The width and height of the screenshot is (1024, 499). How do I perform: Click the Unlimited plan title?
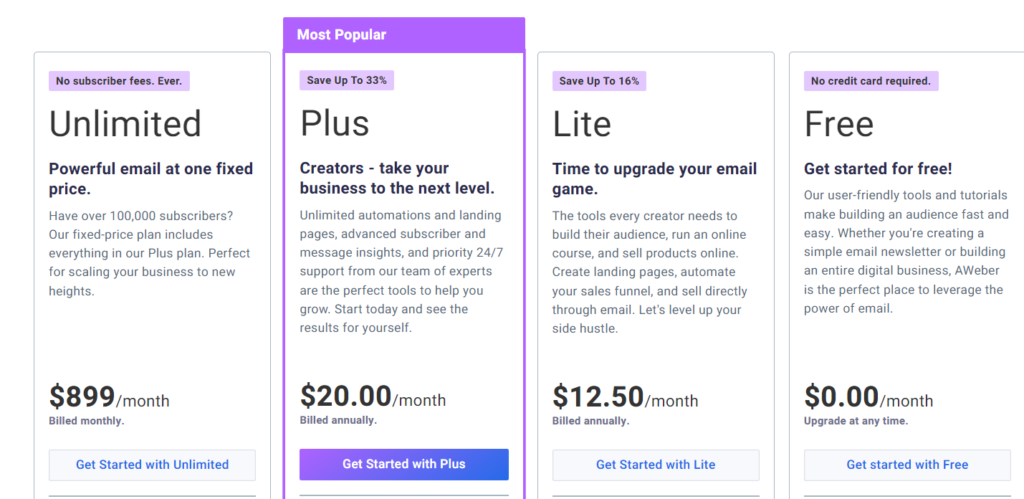(x=125, y=123)
